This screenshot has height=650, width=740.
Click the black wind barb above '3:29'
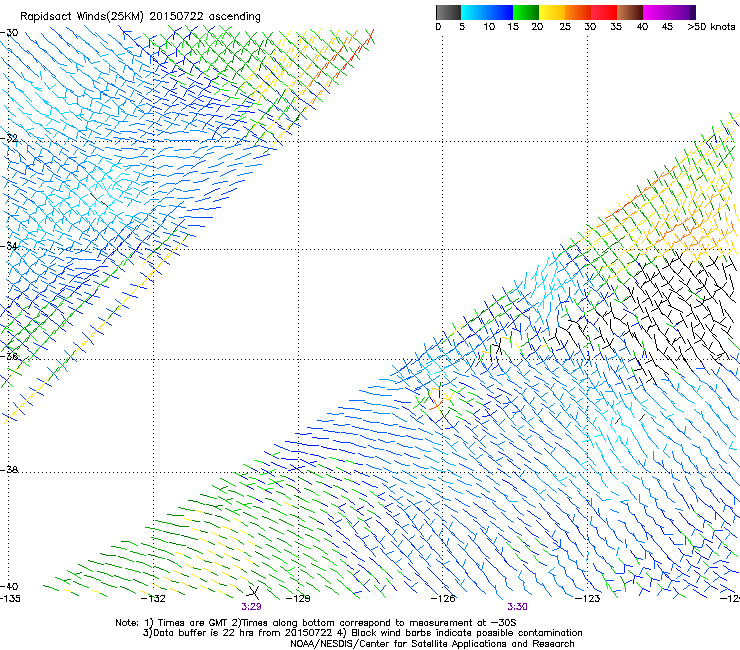coord(254,591)
